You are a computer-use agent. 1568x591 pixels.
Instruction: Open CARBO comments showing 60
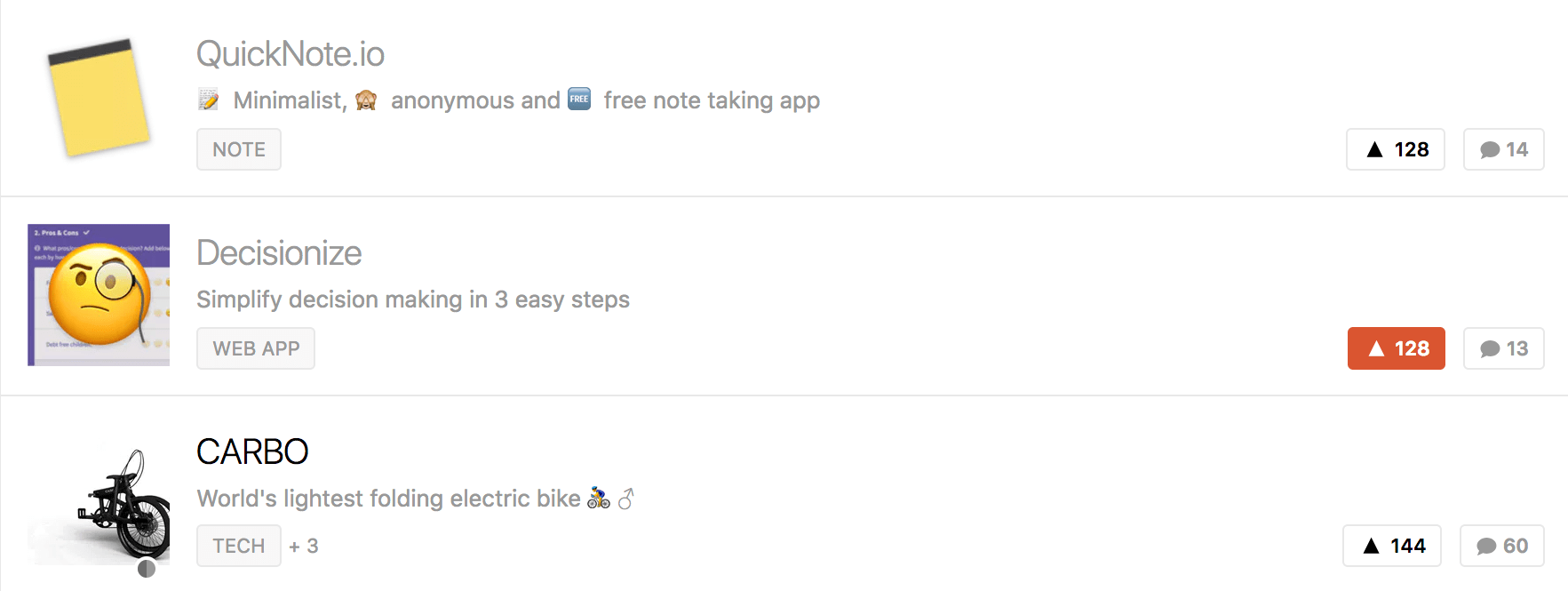pos(1502,546)
